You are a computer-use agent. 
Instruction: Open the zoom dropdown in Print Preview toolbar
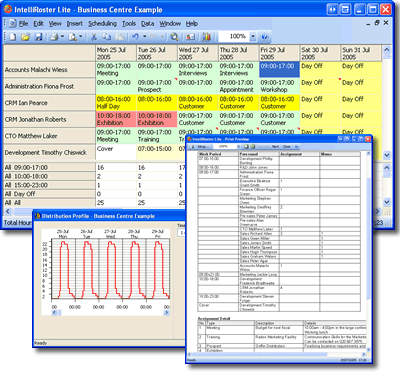[x=238, y=146]
